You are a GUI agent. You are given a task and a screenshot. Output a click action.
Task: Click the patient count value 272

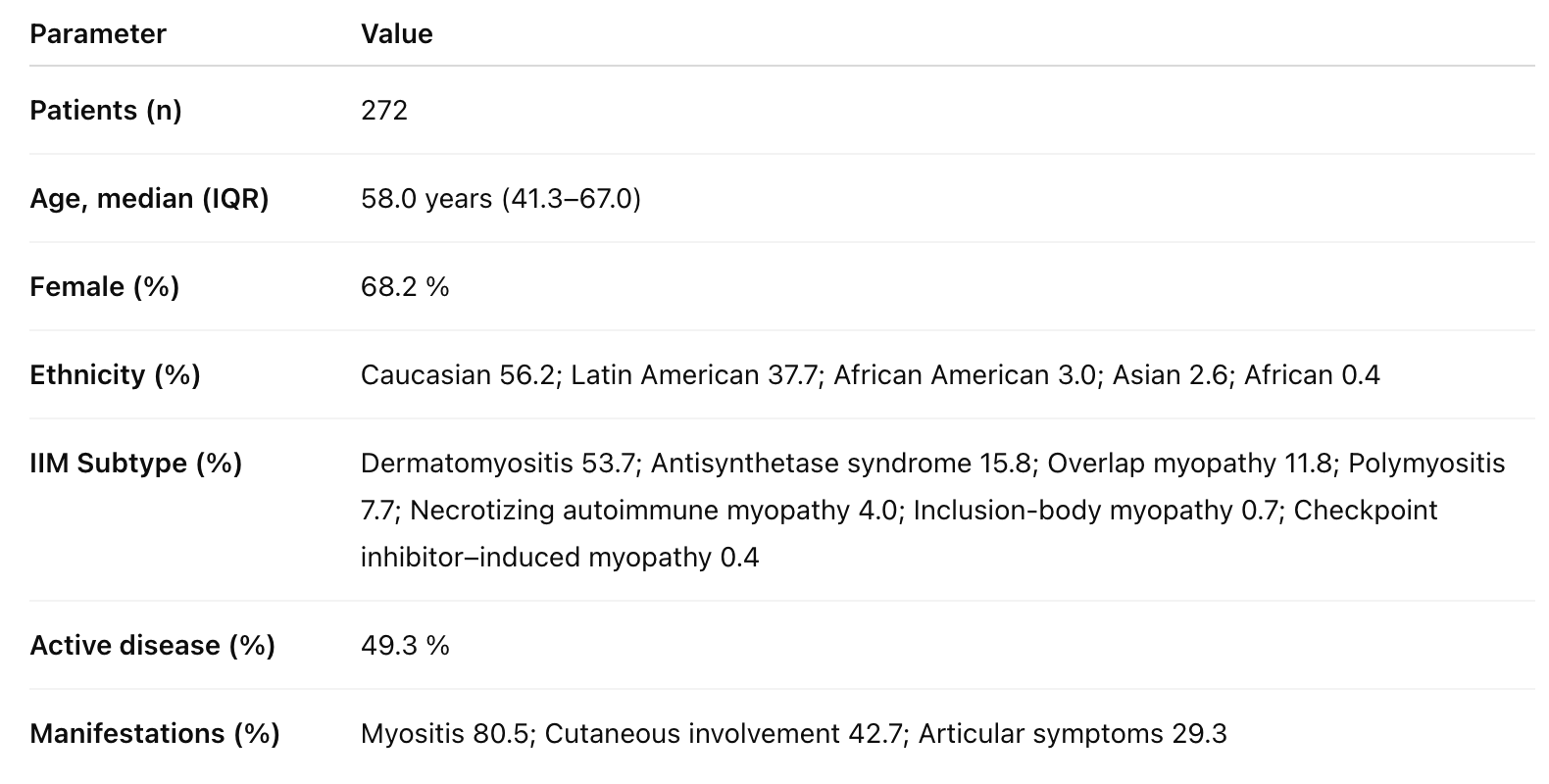(384, 111)
